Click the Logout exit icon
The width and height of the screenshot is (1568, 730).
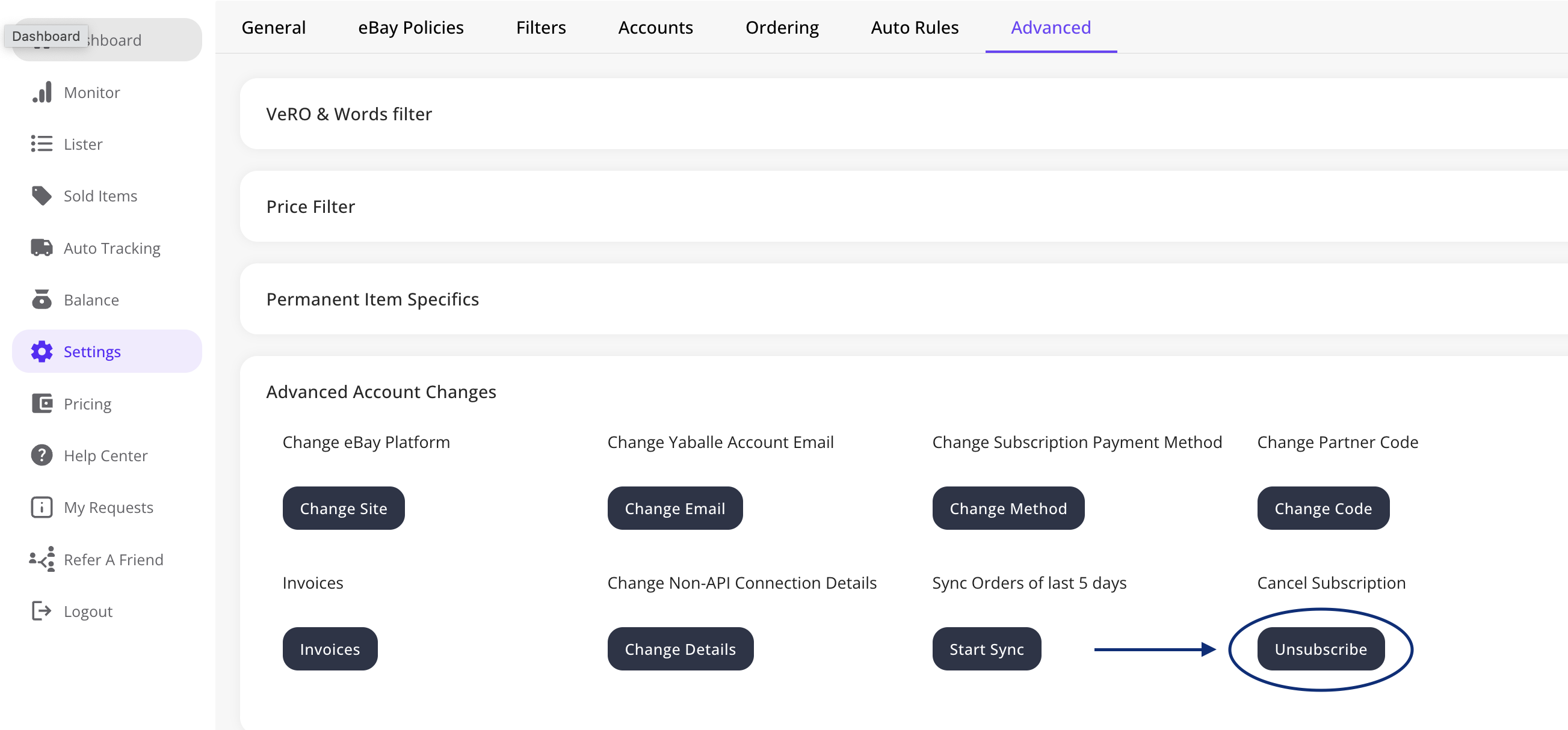(42, 611)
